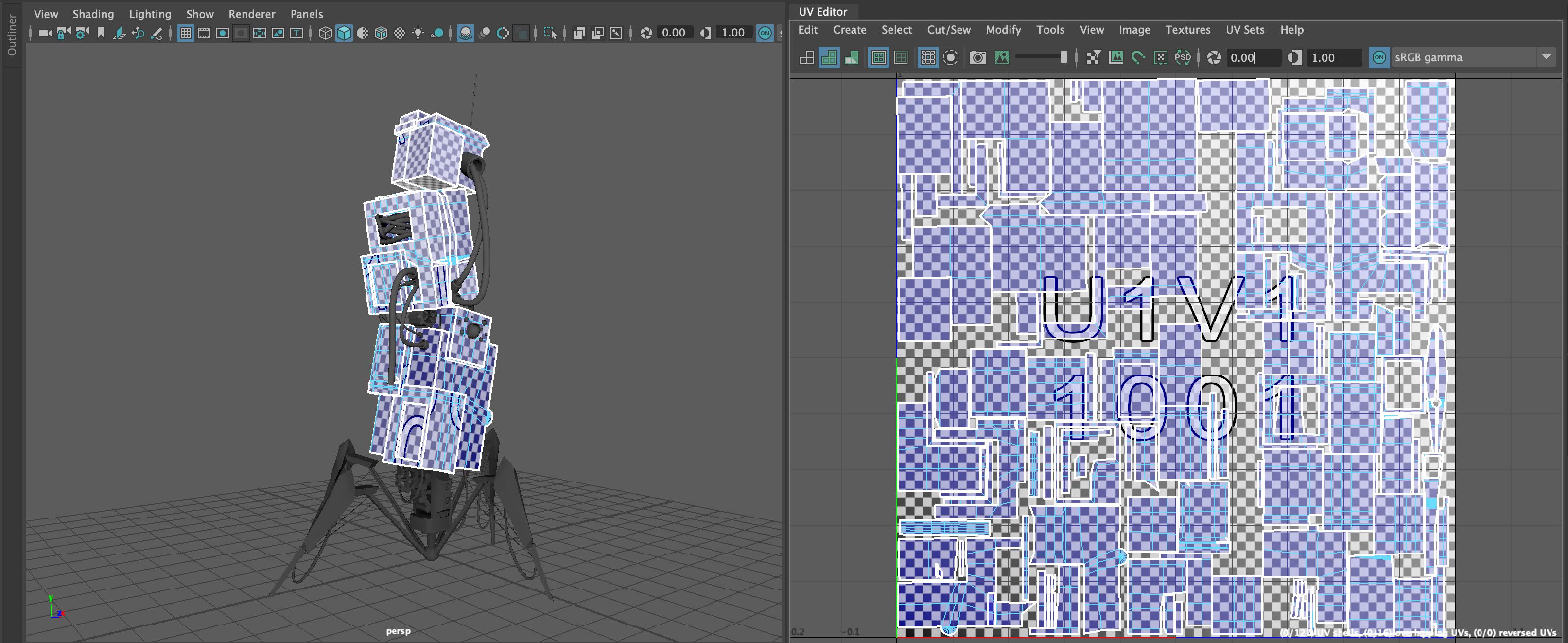Click the UV snapshot camera icon
The image size is (1568, 643).
[977, 58]
